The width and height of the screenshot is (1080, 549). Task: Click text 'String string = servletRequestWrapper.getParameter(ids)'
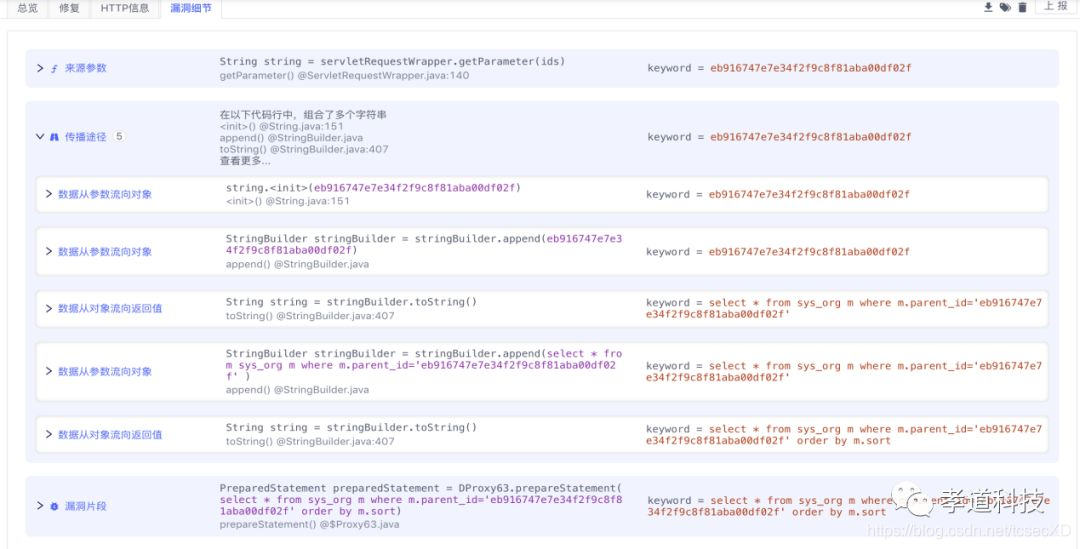(393, 61)
